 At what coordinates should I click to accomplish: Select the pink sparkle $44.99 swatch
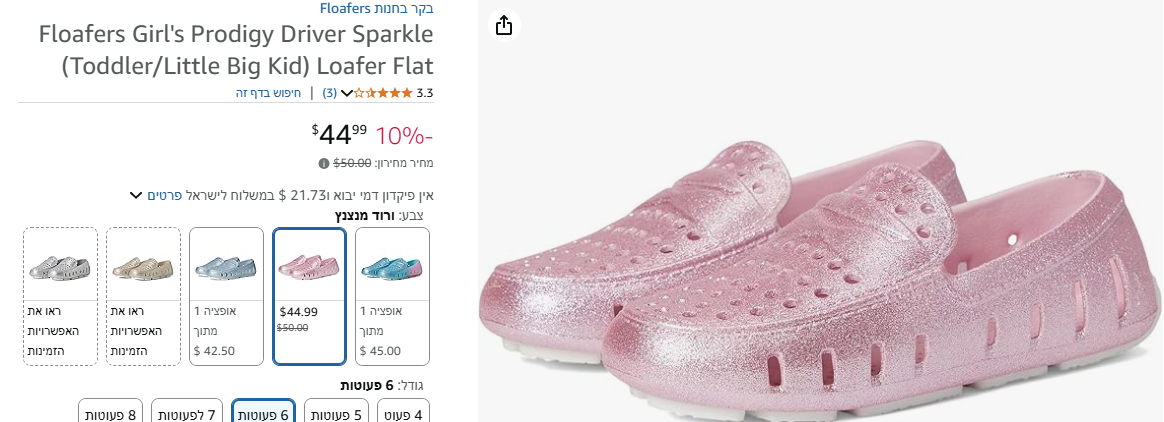click(x=310, y=296)
